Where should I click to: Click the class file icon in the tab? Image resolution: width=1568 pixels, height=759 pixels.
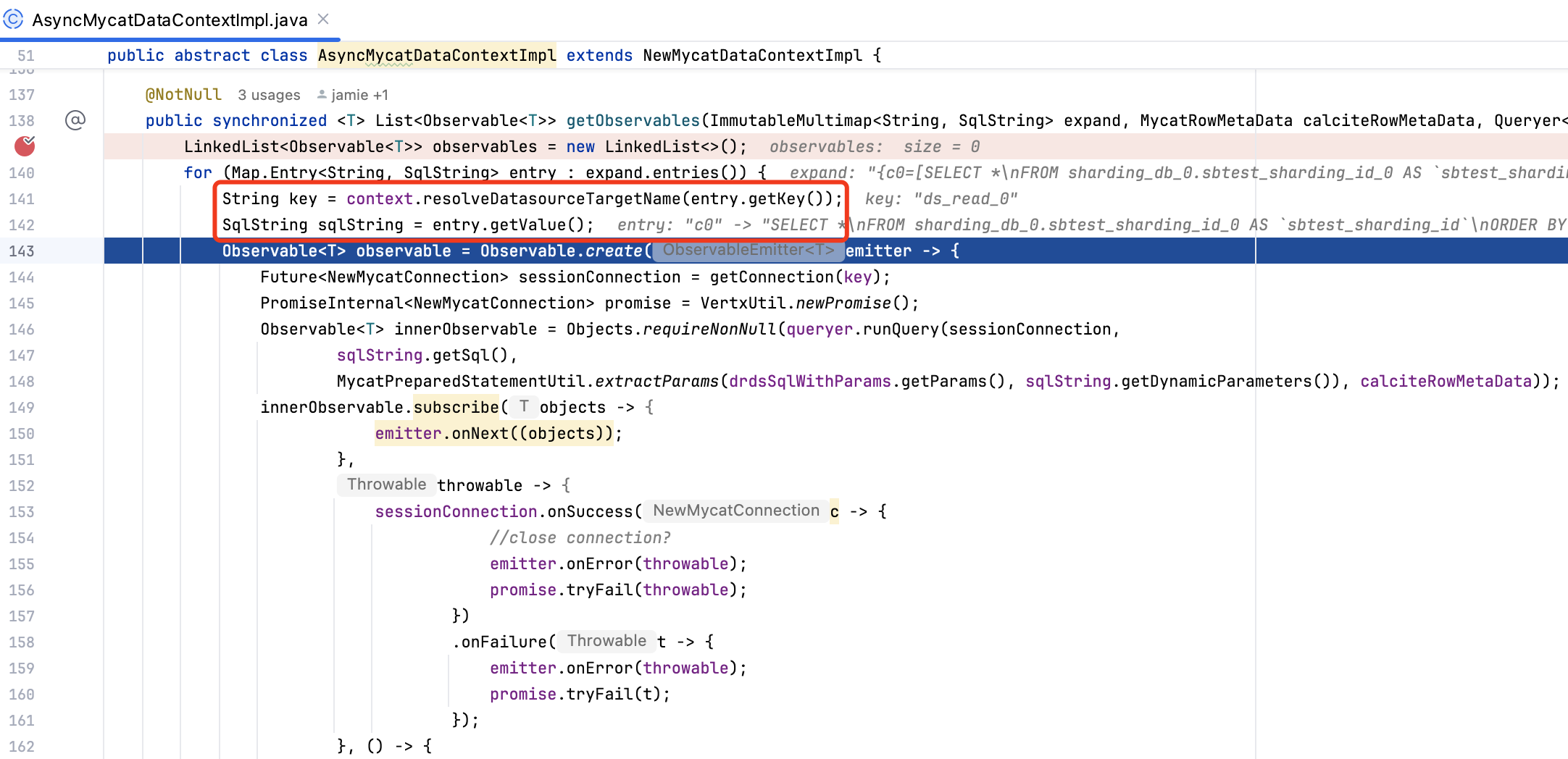click(14, 20)
